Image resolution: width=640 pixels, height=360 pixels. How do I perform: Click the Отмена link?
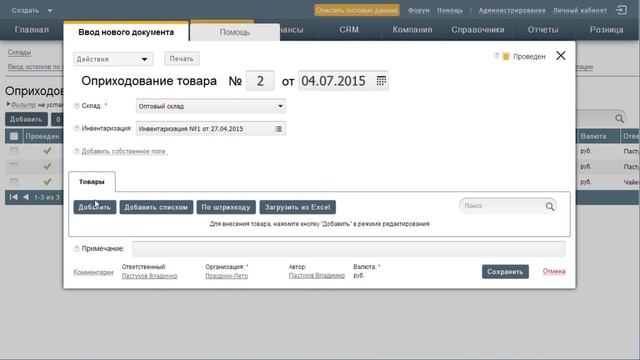[554, 271]
